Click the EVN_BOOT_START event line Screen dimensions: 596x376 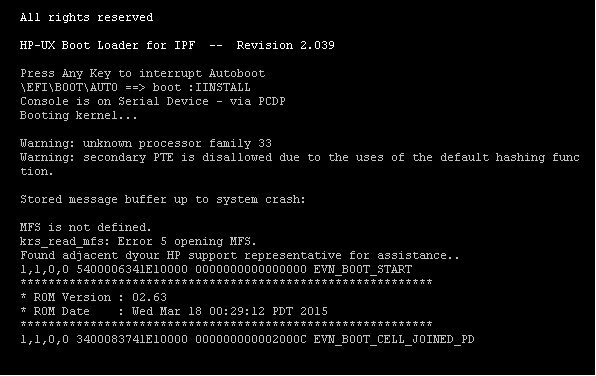(x=216, y=270)
